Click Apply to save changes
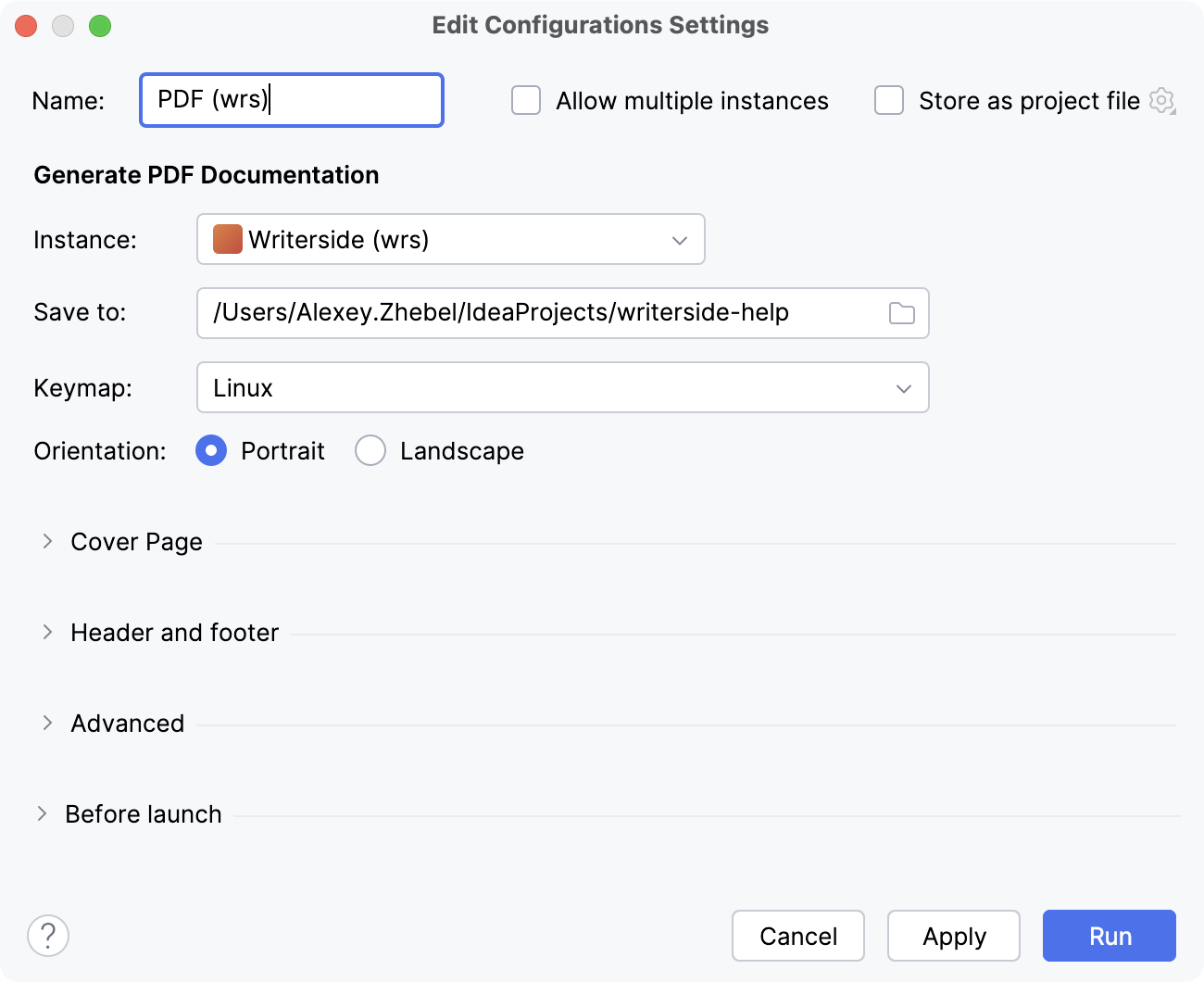This screenshot has height=982, width=1204. (954, 936)
